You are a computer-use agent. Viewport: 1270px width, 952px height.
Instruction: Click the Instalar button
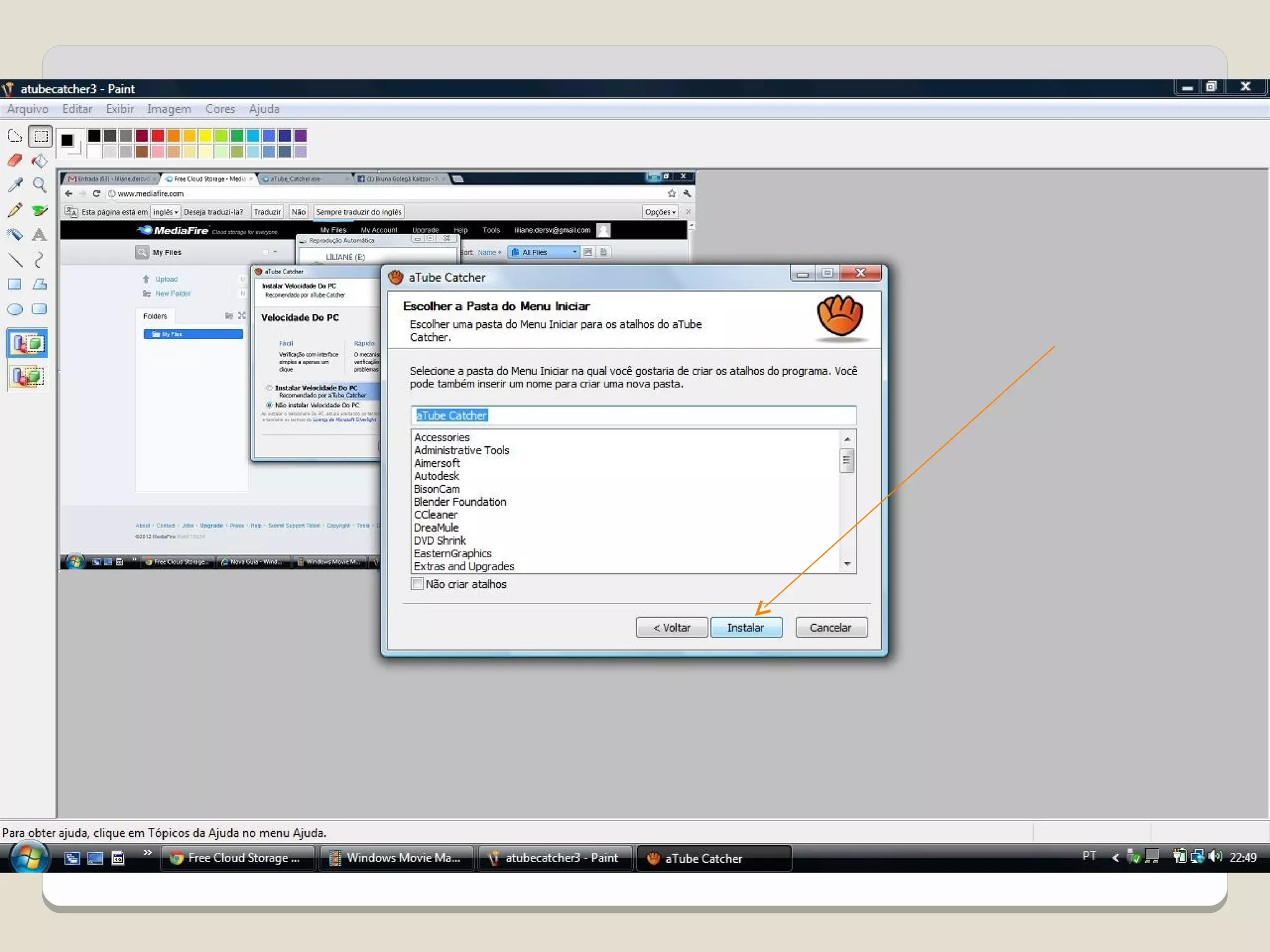745,627
